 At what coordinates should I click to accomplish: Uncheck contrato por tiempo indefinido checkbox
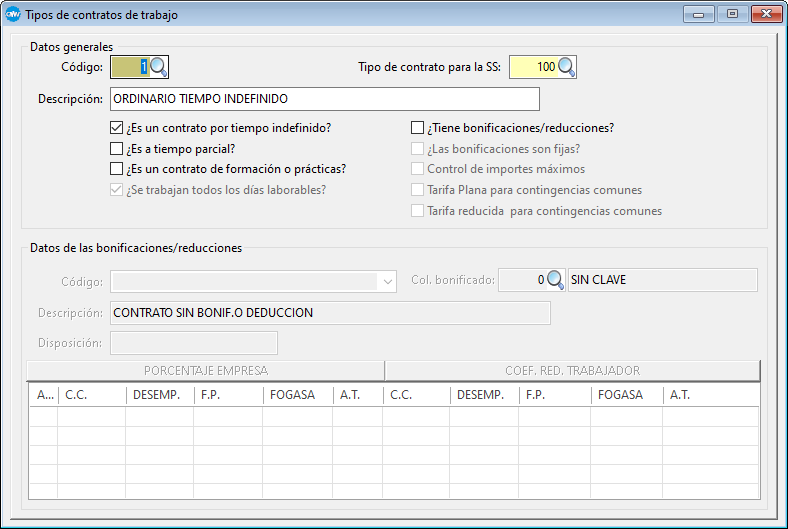click(x=117, y=128)
